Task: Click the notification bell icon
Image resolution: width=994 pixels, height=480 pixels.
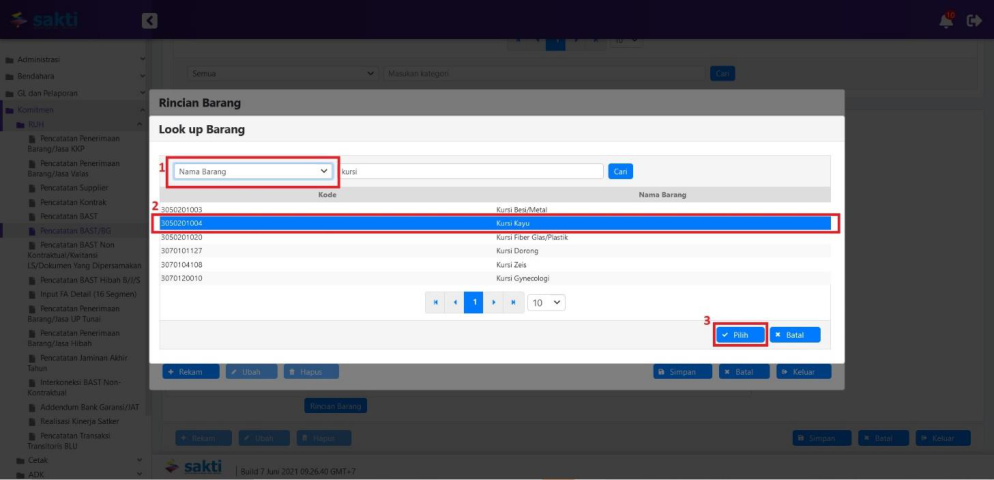Action: [x=946, y=20]
